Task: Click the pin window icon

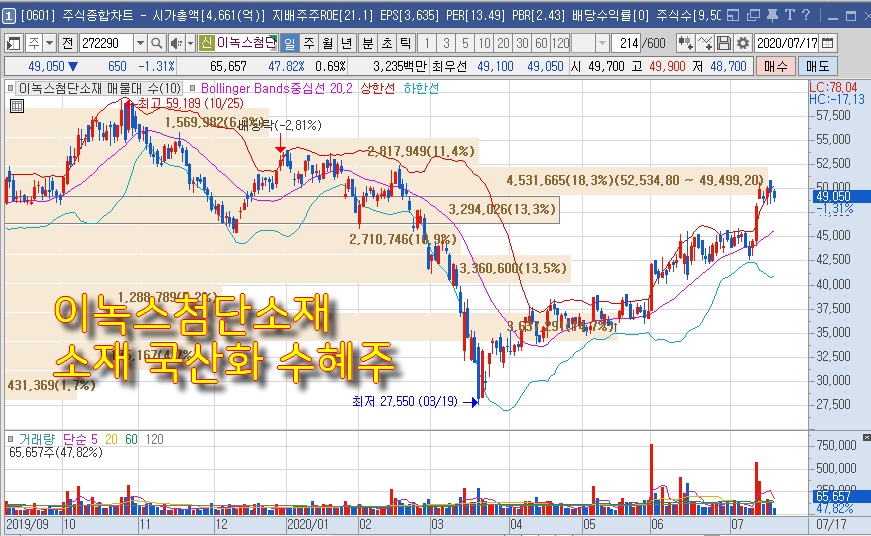Action: click(x=772, y=16)
